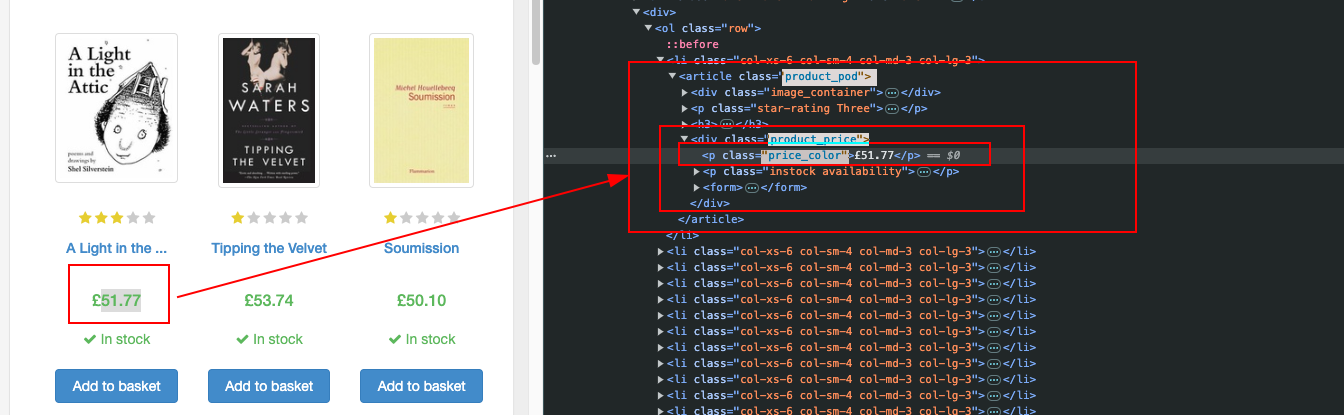1344x415 pixels.
Task: Click the ellipsis badge in the image_container div
Action: click(892, 92)
